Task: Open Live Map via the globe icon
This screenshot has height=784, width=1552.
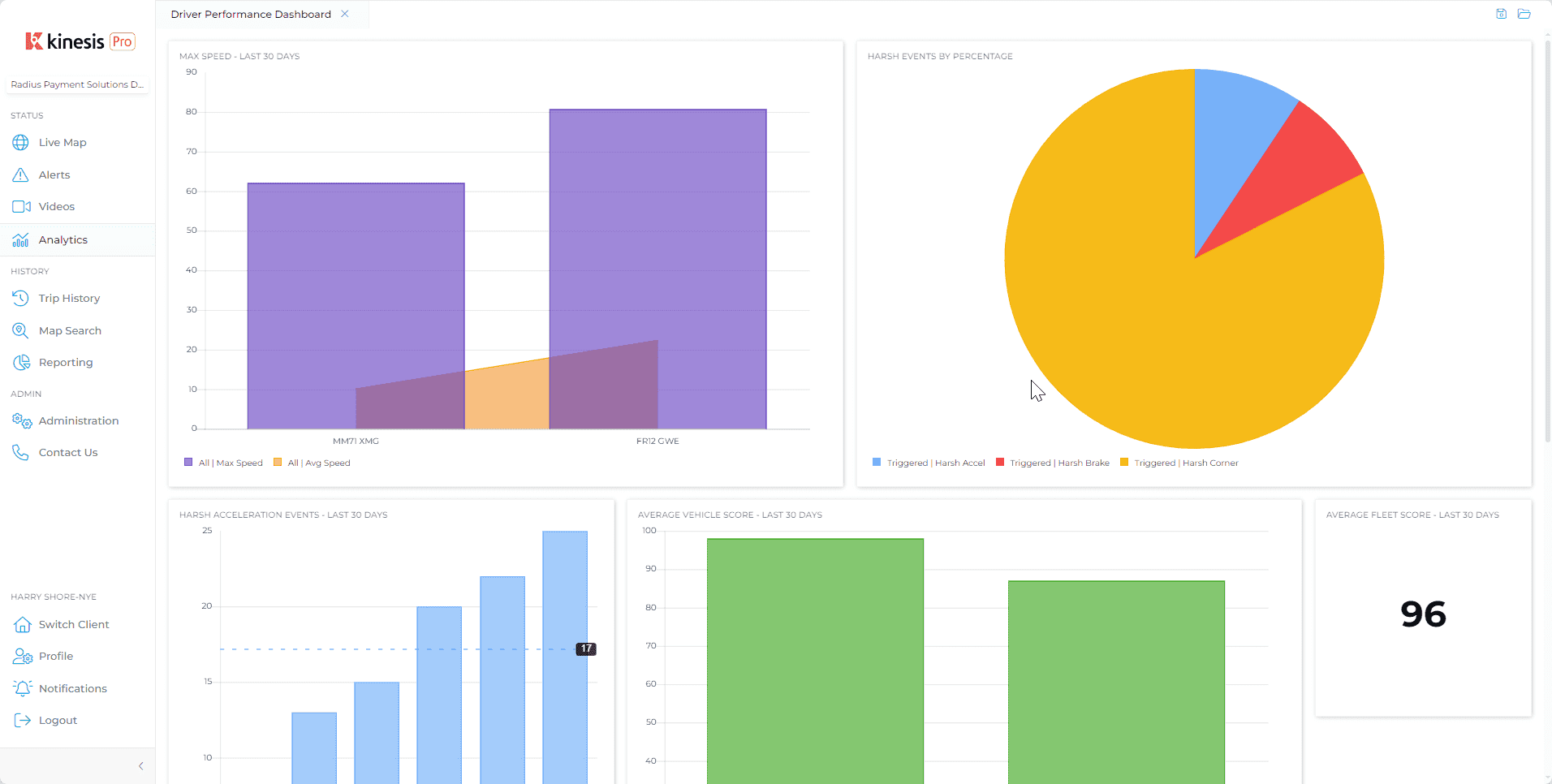Action: coord(21,143)
